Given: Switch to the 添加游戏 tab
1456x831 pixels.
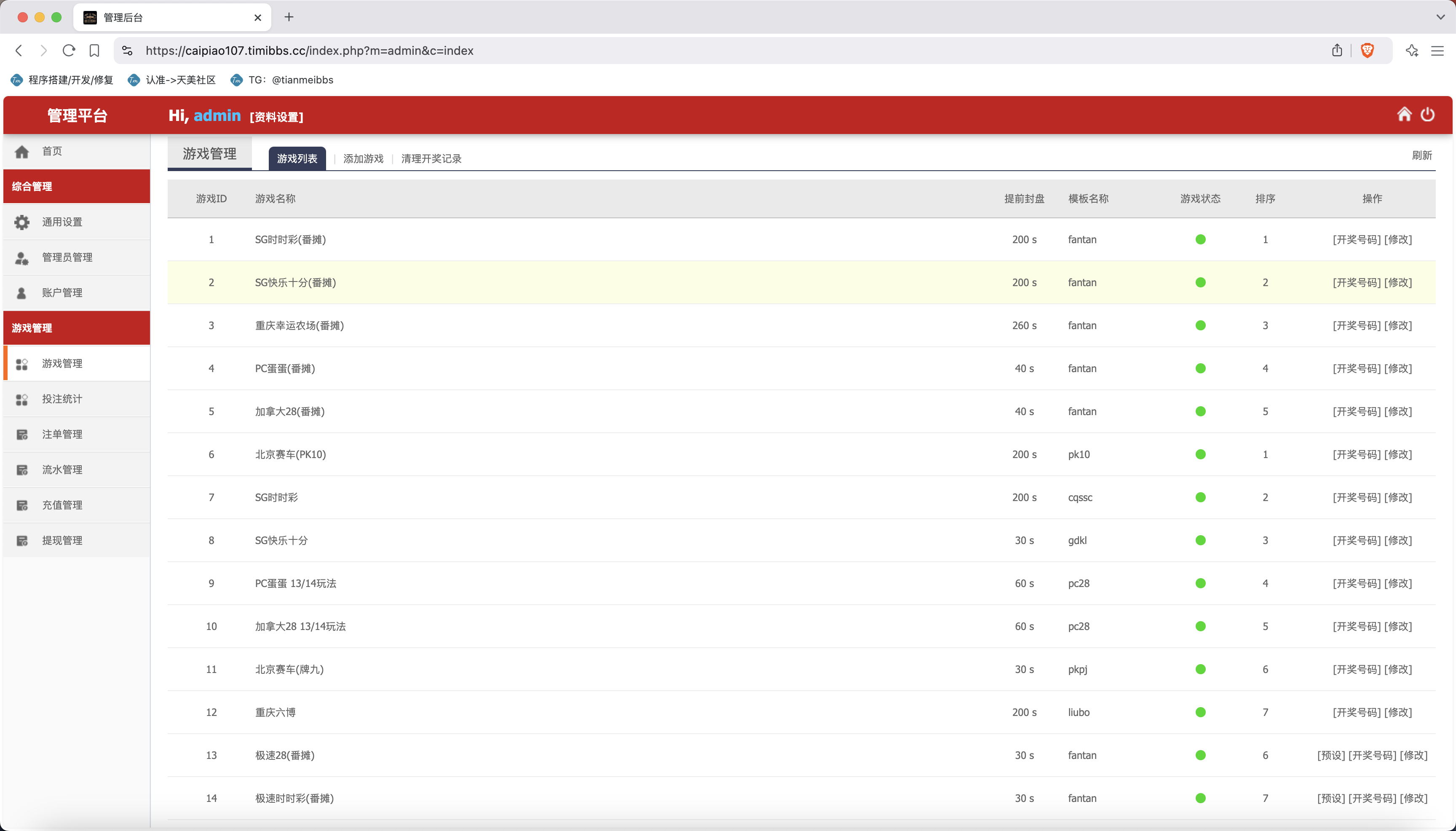Looking at the screenshot, I should pyautogui.click(x=364, y=159).
